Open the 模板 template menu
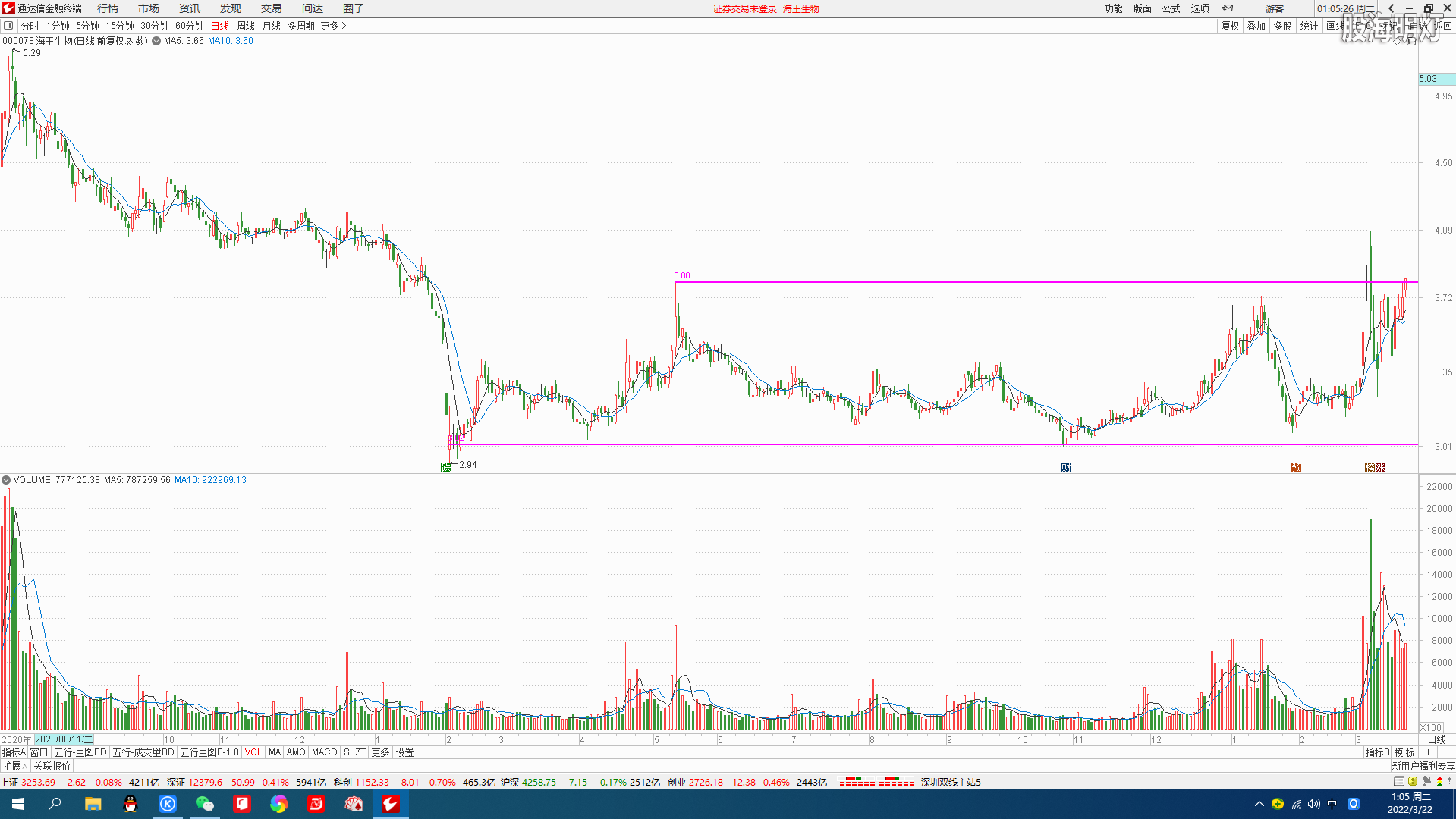 [x=1404, y=752]
